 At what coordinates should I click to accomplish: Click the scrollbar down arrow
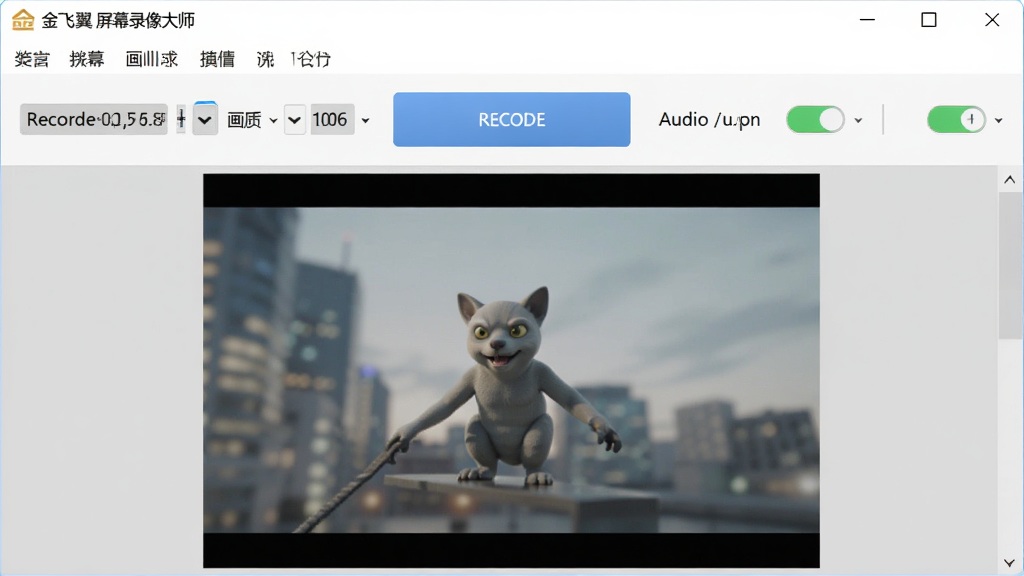pos(1010,563)
